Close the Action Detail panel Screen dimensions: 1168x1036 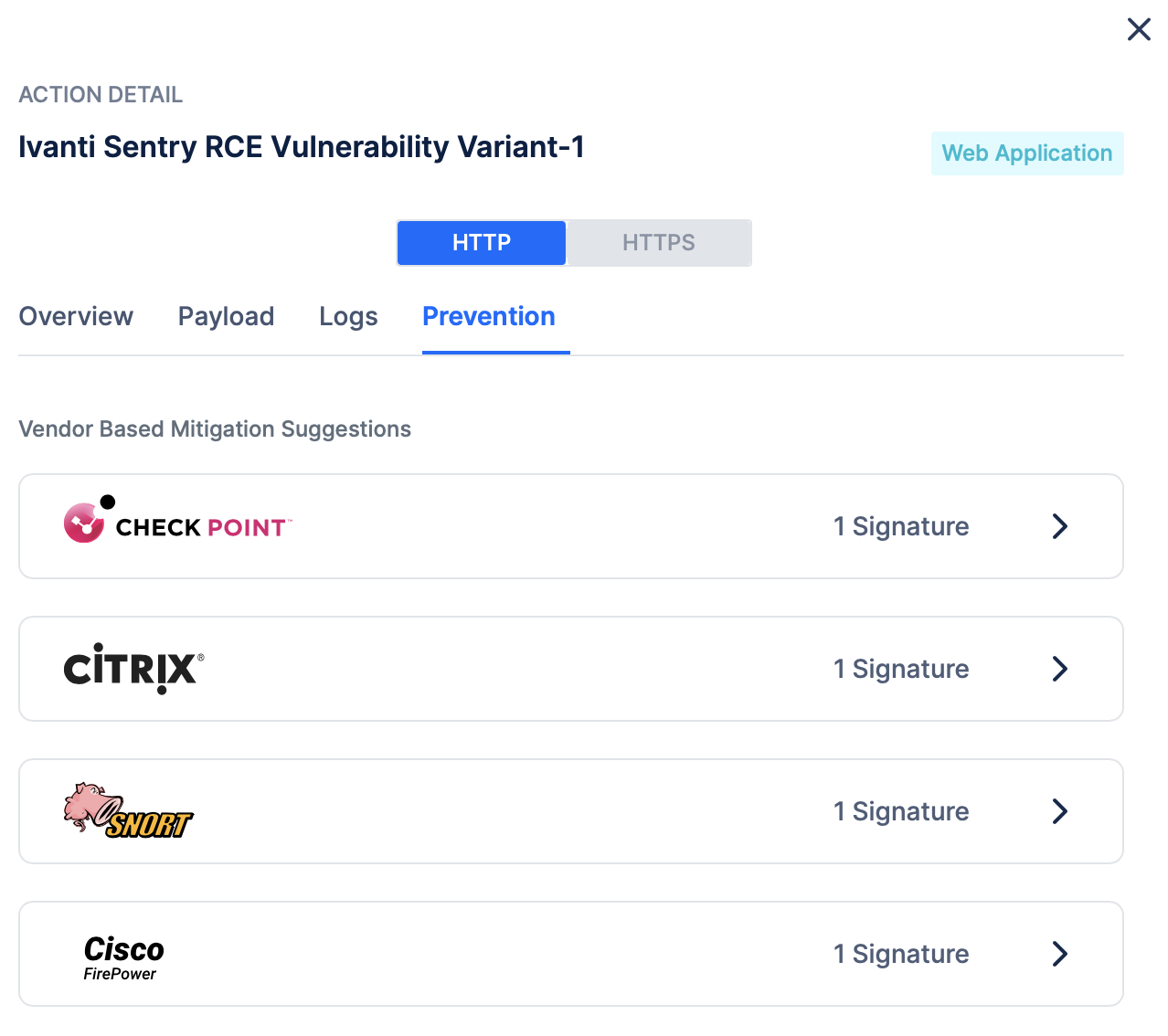click(x=1139, y=29)
